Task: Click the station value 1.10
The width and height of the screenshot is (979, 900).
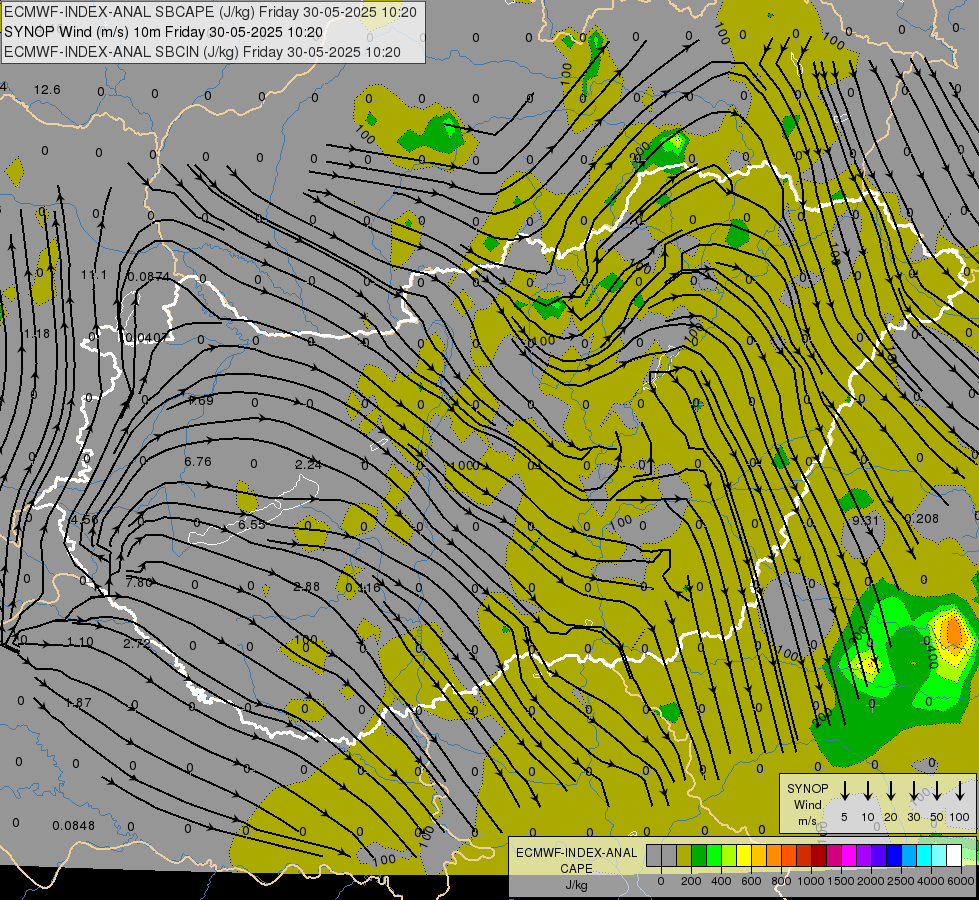Action: coord(80,641)
